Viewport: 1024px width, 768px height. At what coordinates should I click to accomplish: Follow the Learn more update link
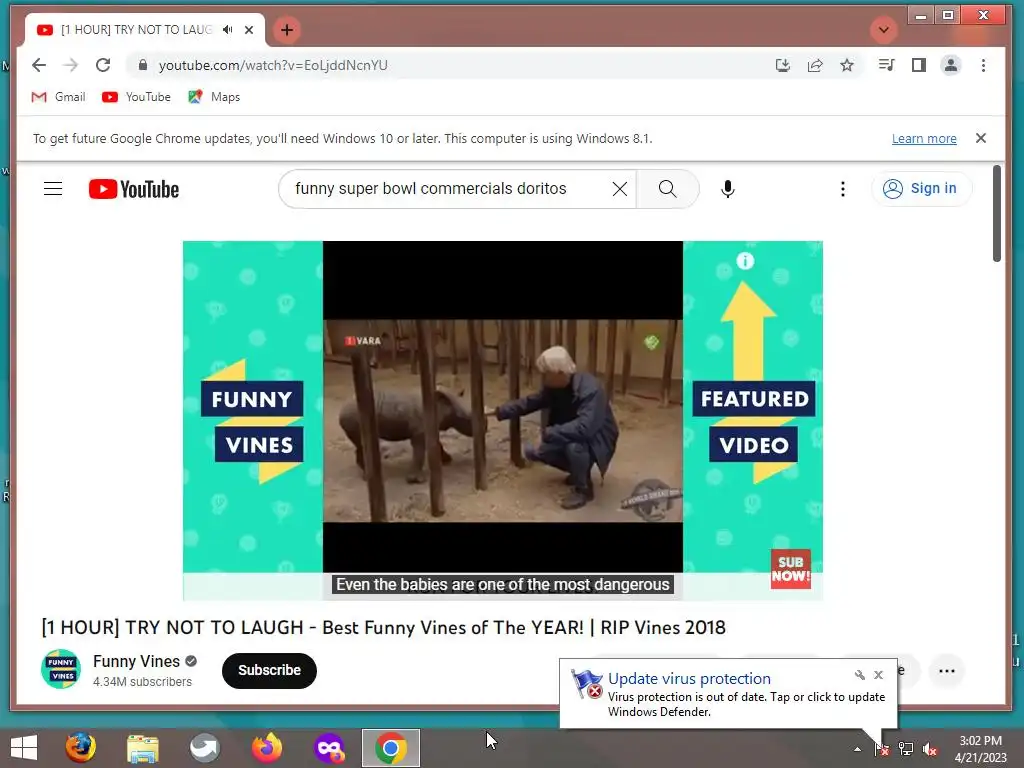point(924,138)
